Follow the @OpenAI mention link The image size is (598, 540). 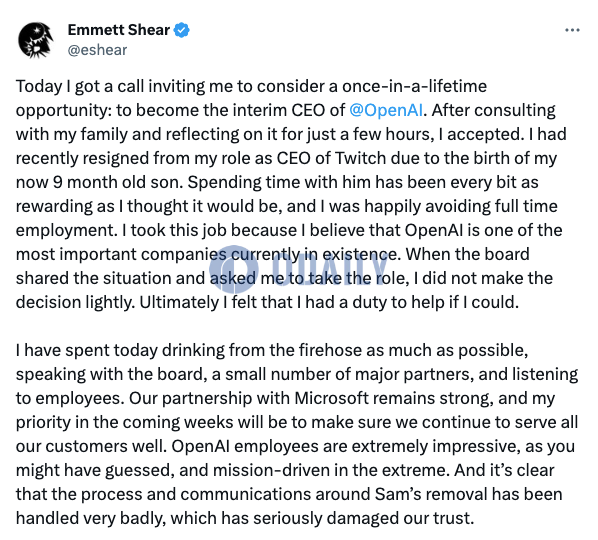[386, 110]
